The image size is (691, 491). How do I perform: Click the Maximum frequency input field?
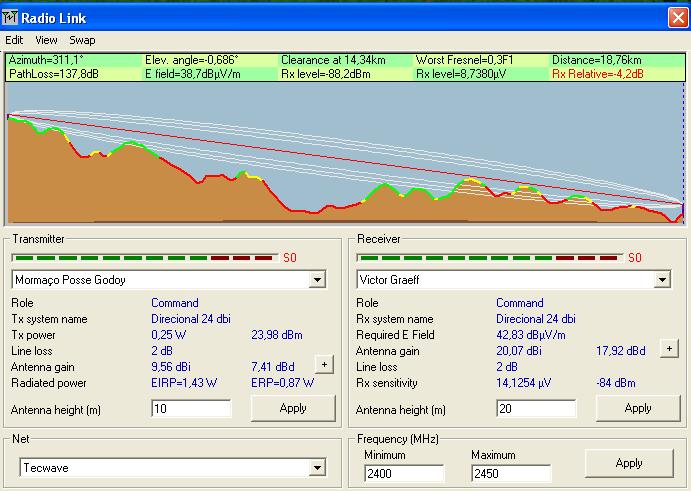[x=510, y=473]
